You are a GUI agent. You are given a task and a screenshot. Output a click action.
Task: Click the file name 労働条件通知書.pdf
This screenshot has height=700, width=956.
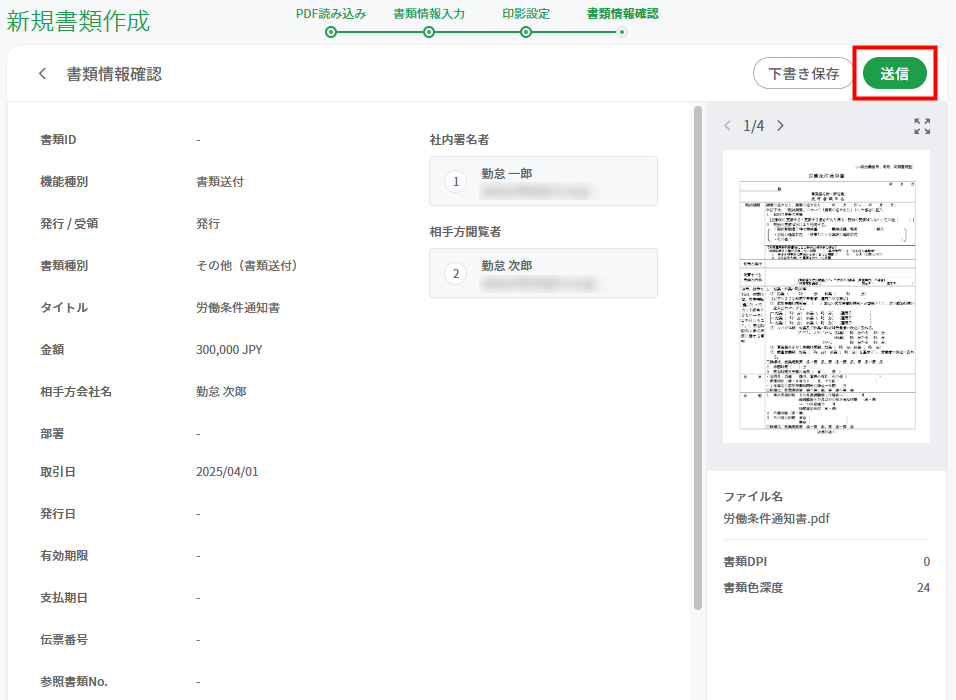click(776, 518)
